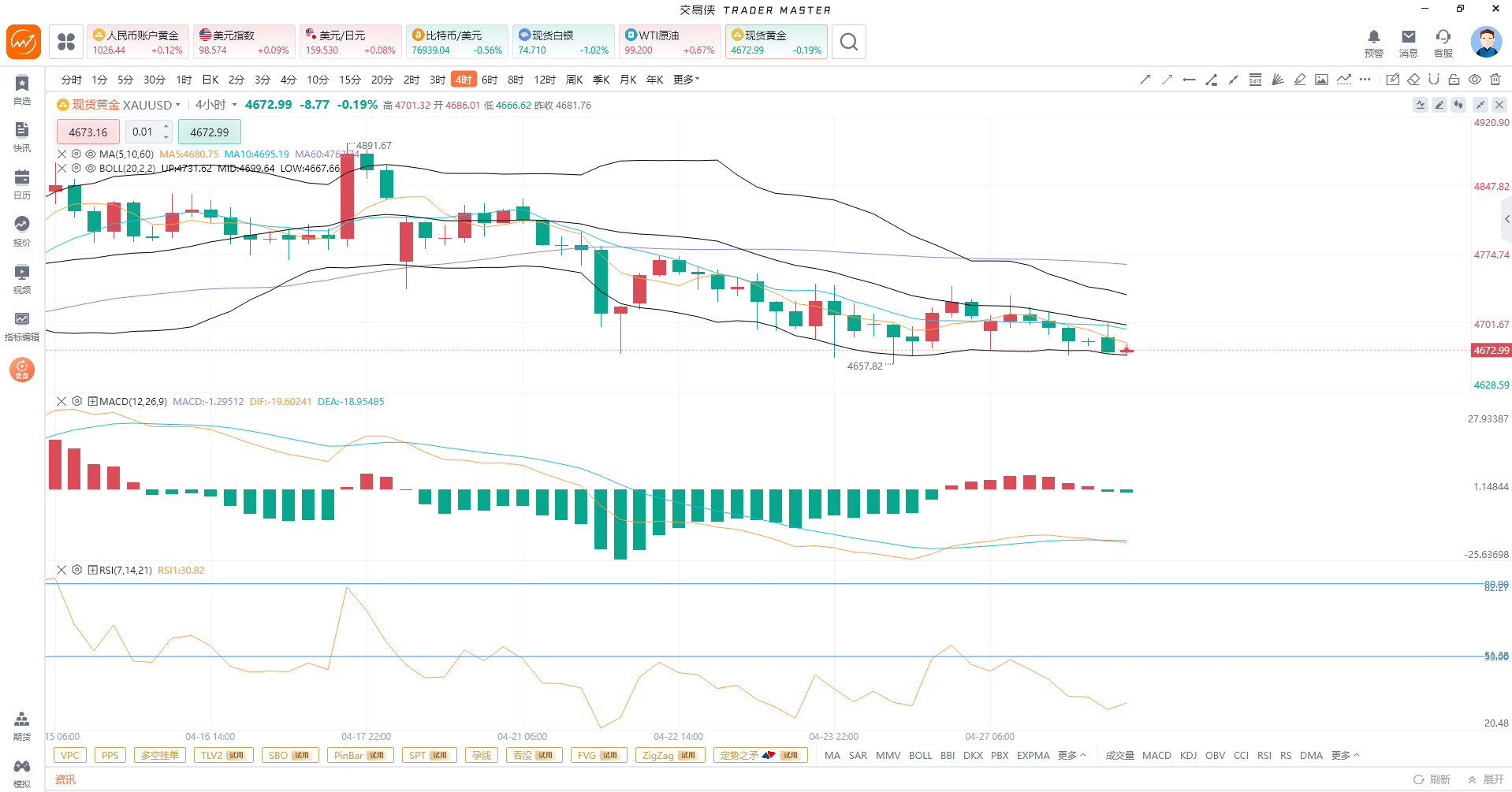The height and width of the screenshot is (792, 1512).
Task: Toggle visibility eye of MA(5,10,60) indicator
Action: 91,154
